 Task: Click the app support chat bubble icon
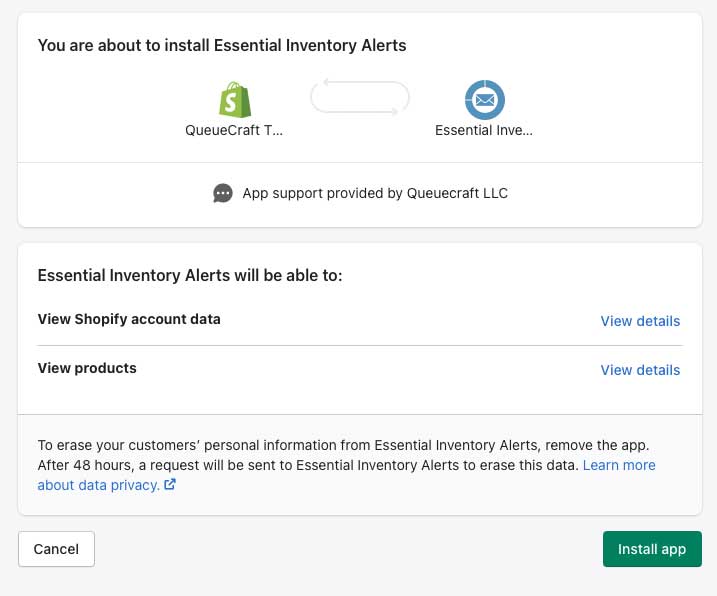pyautogui.click(x=223, y=193)
